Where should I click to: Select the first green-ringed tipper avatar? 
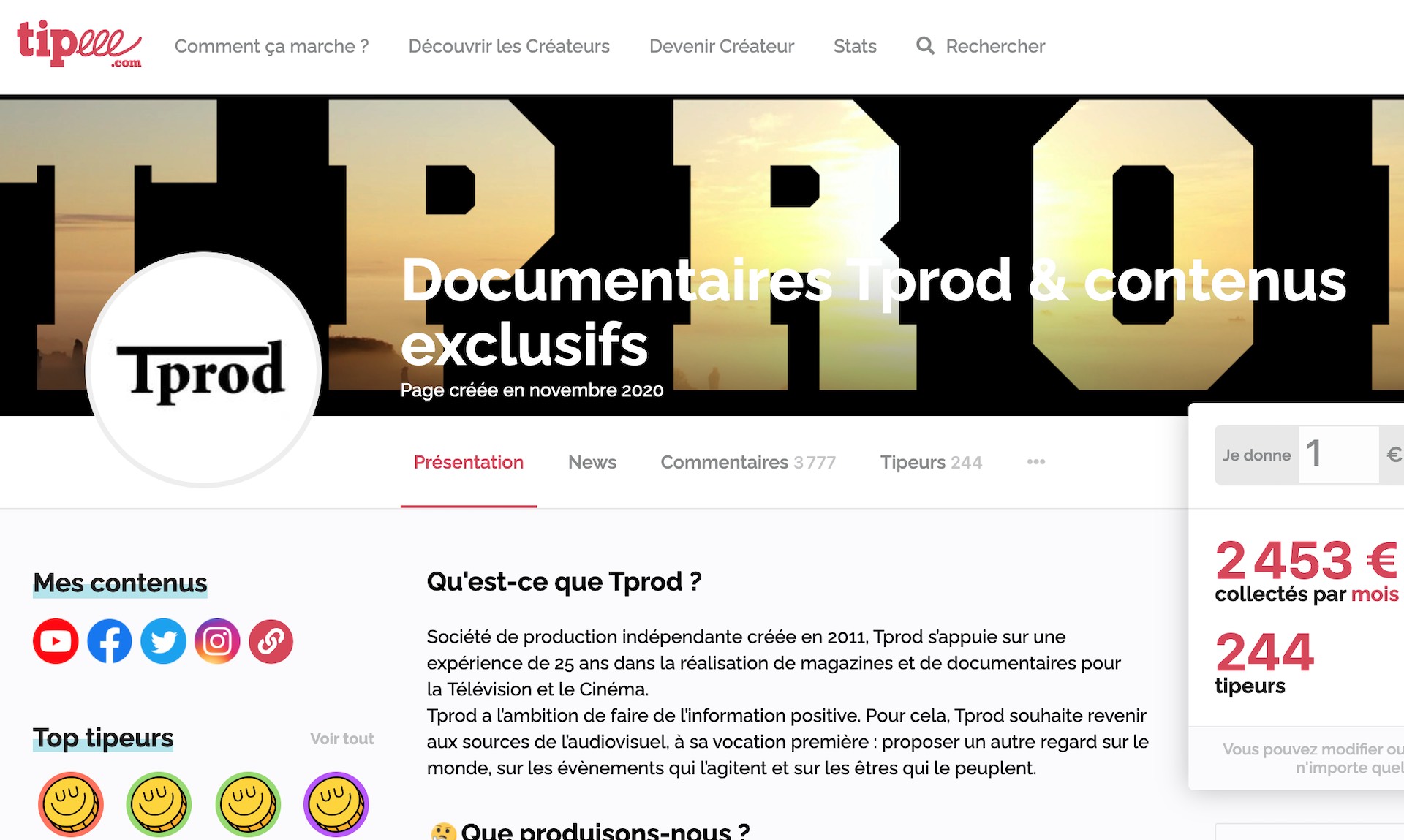(x=159, y=804)
